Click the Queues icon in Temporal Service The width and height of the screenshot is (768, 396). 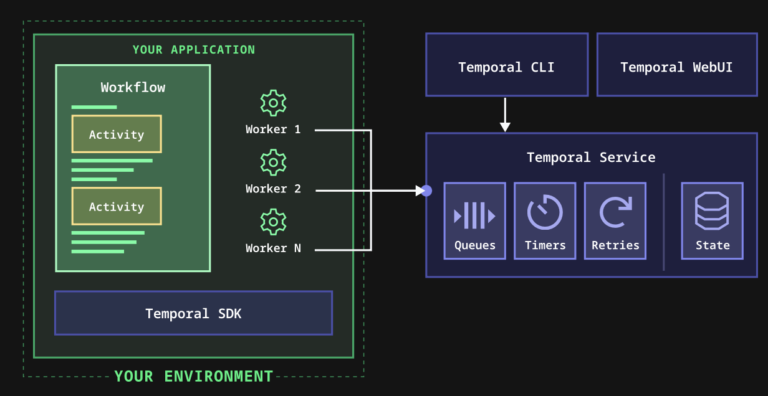pyautogui.click(x=475, y=216)
